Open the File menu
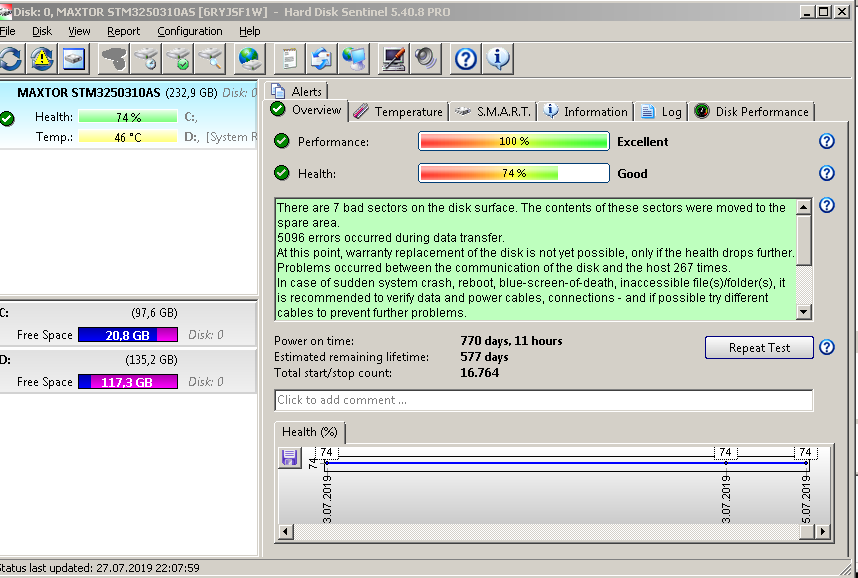Viewport: 858px width, 578px height. [x=7, y=31]
